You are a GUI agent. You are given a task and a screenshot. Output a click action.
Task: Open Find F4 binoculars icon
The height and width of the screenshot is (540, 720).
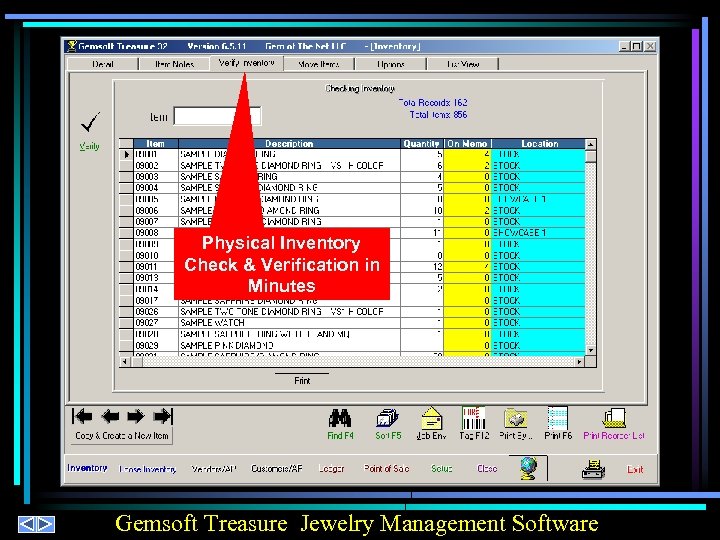click(x=340, y=418)
